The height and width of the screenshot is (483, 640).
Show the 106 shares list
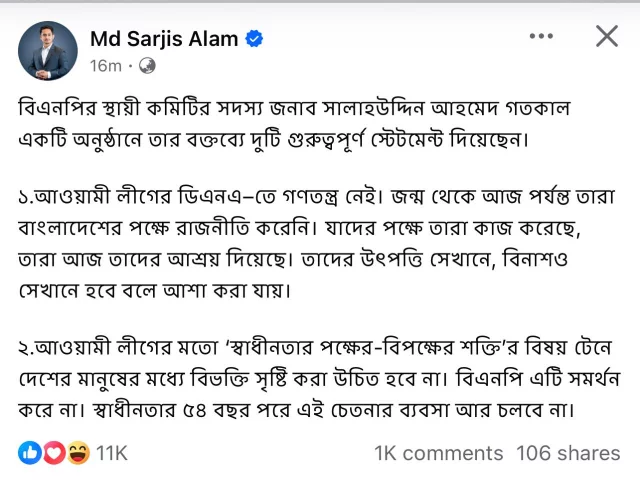click(568, 453)
